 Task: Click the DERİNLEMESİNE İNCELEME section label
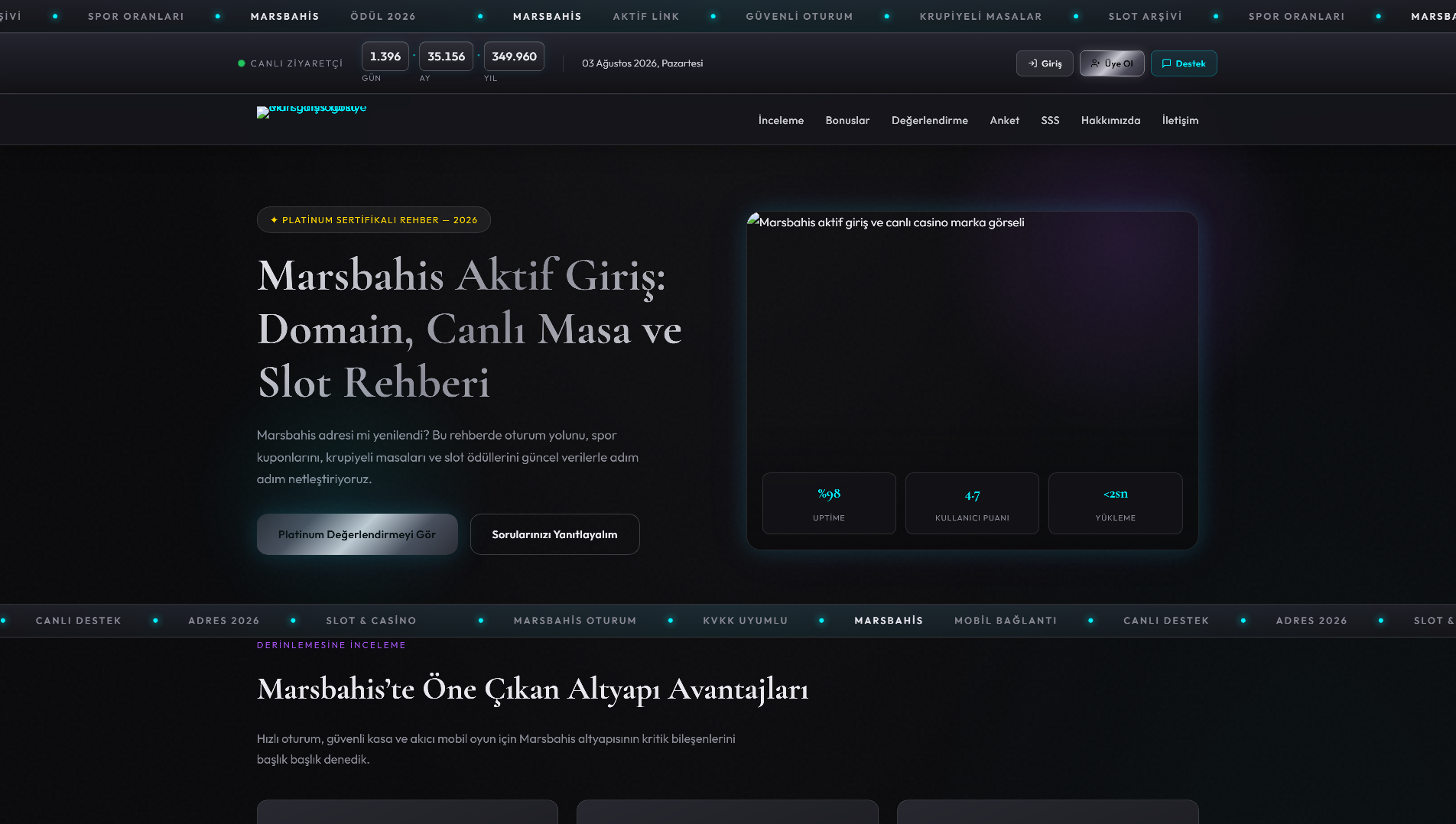point(331,645)
